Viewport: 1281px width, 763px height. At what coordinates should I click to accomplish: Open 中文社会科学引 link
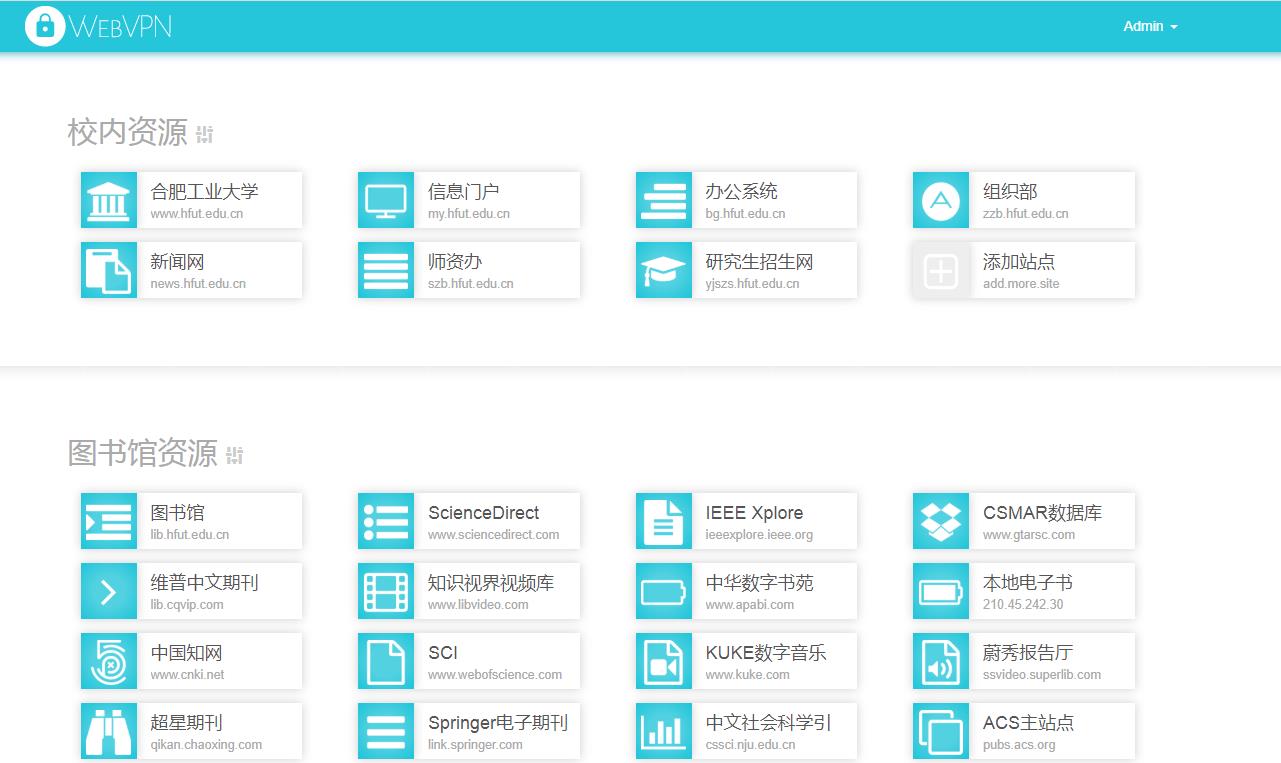[768, 722]
